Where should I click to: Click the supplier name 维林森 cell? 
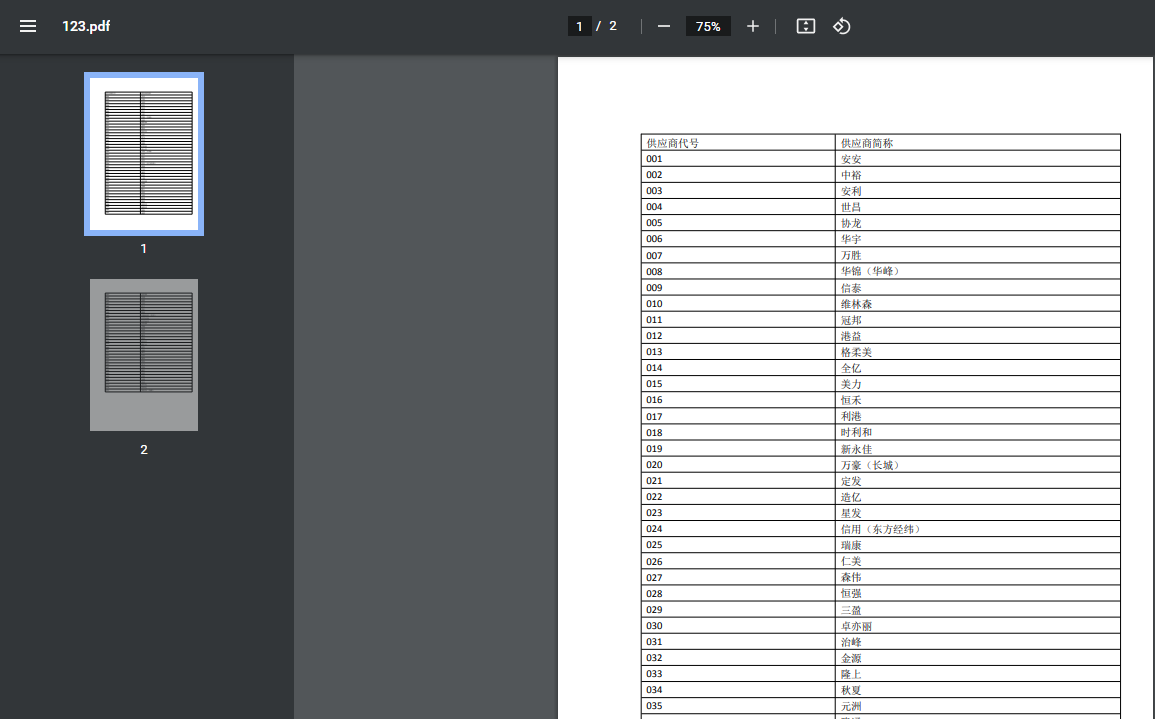coord(977,304)
